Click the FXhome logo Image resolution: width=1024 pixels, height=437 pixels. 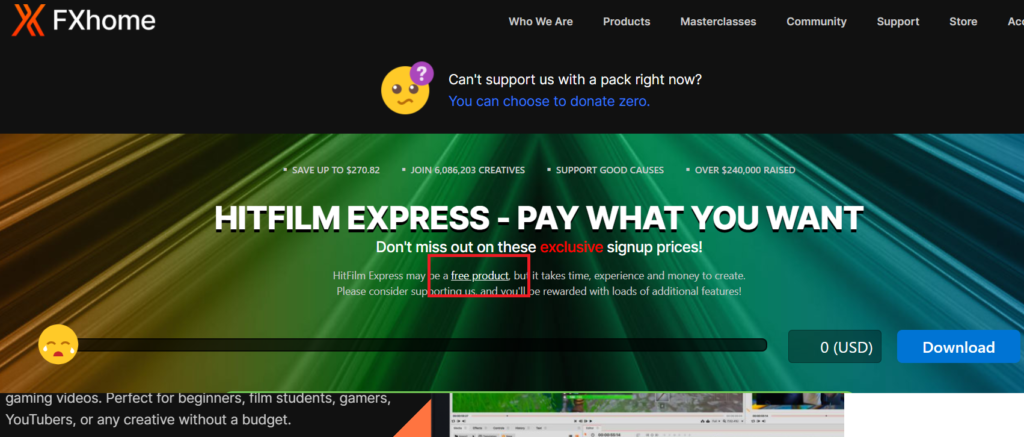(x=84, y=20)
